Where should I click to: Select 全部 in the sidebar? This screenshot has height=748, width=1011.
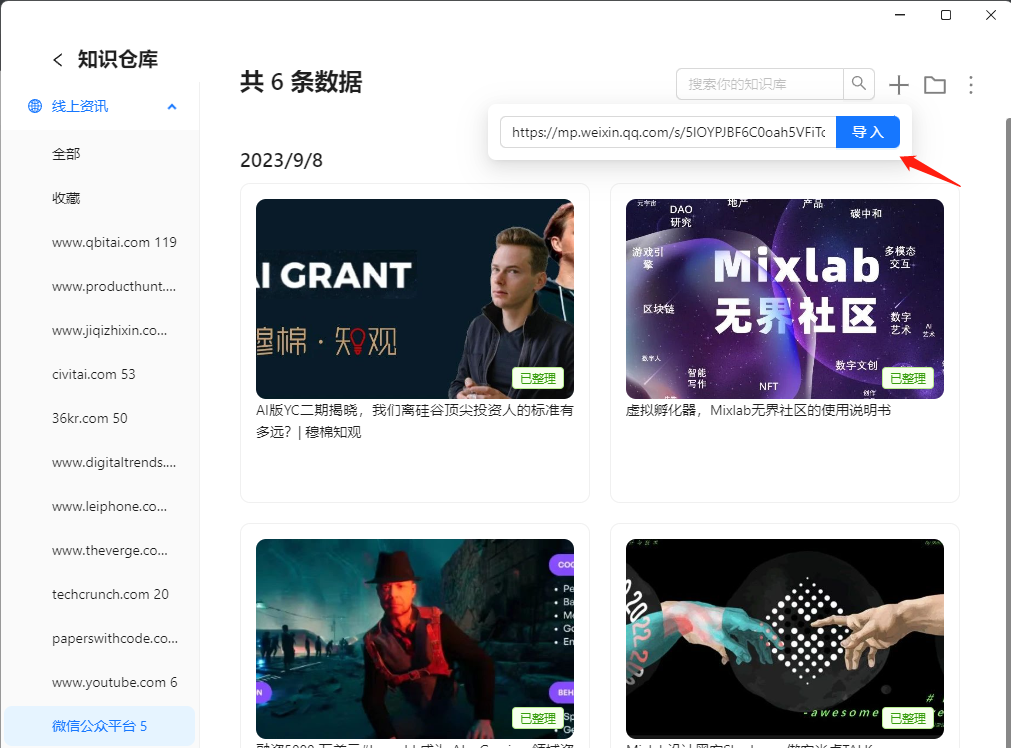click(66, 154)
